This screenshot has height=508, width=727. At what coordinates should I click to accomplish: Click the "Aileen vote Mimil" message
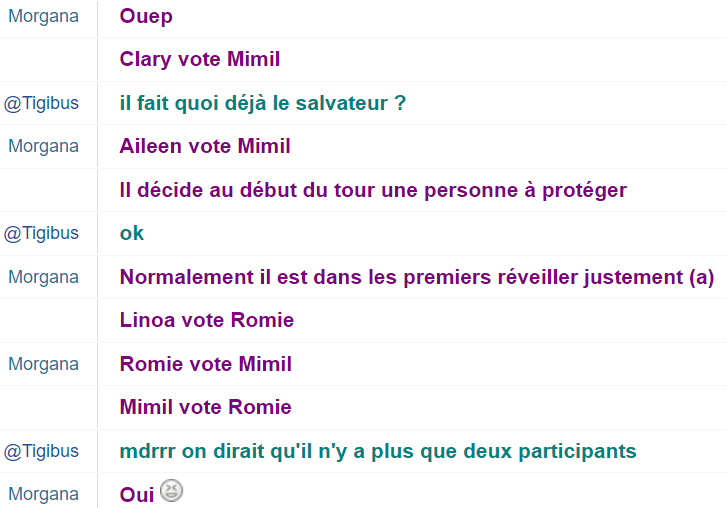pos(205,146)
